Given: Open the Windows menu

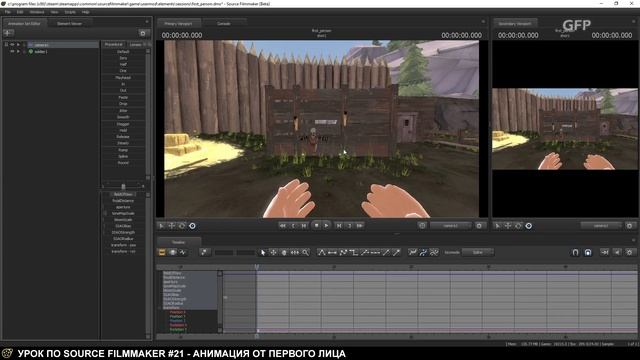Looking at the screenshot, I should click(x=37, y=12).
